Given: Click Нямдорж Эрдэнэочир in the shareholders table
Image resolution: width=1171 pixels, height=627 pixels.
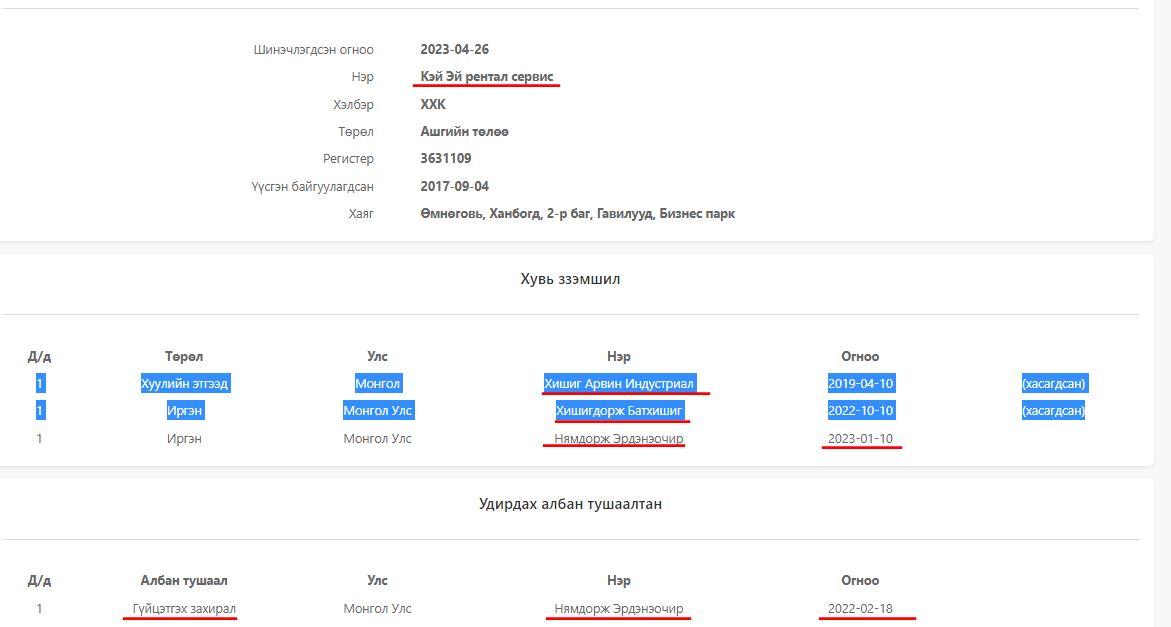Looking at the screenshot, I should tap(619, 438).
